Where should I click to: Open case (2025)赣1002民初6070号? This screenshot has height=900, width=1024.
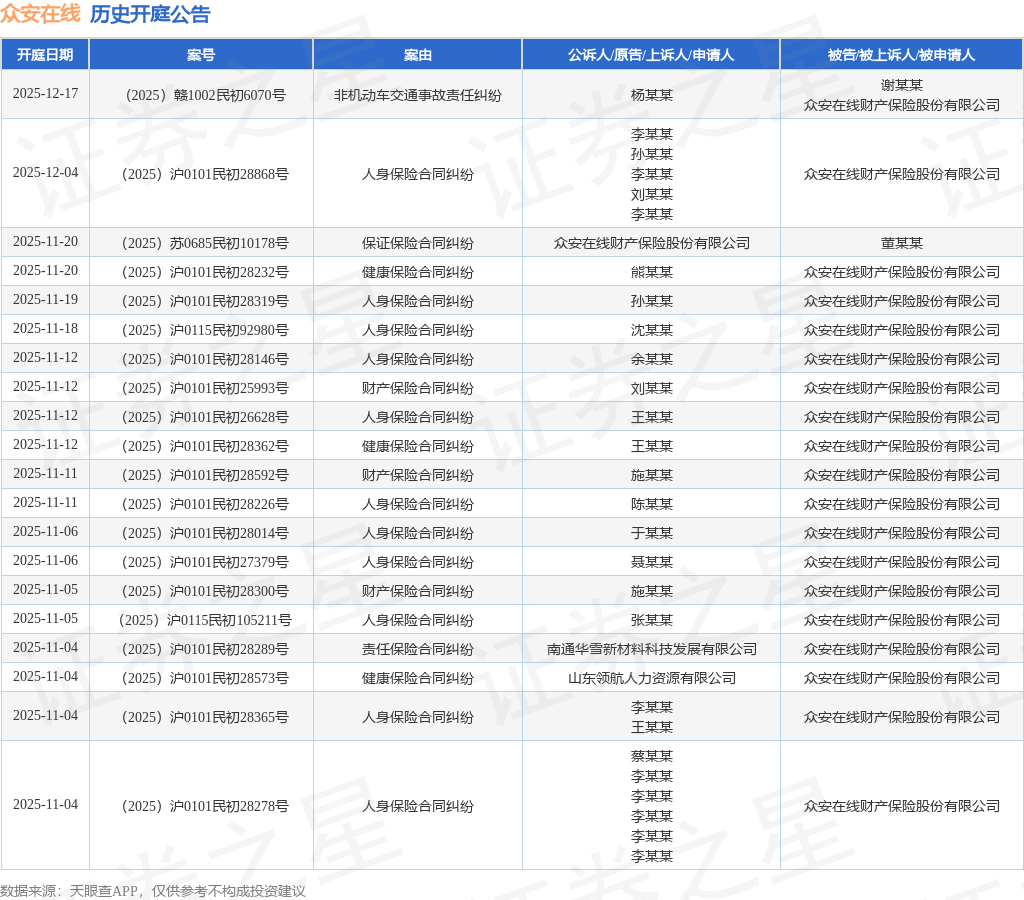[201, 95]
